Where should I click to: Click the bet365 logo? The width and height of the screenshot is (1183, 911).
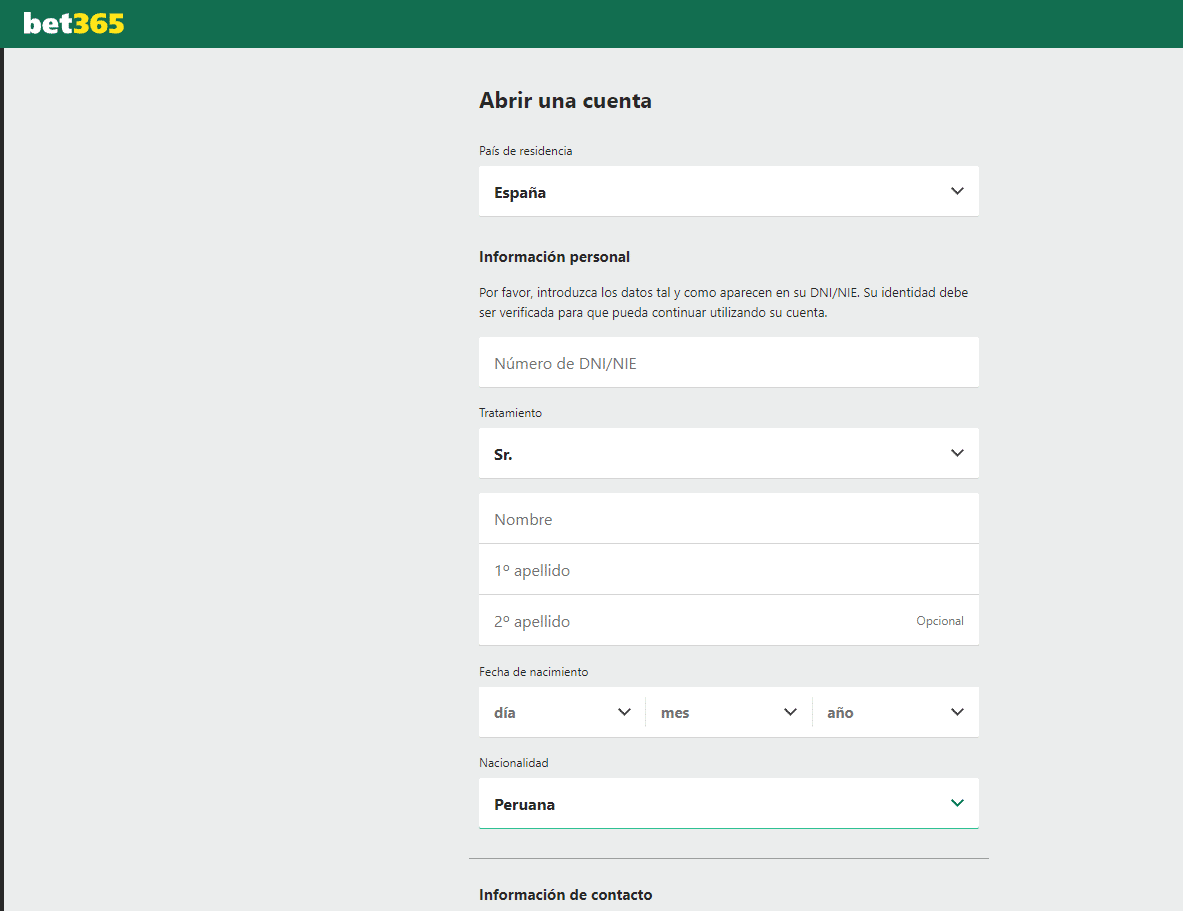[x=73, y=22]
